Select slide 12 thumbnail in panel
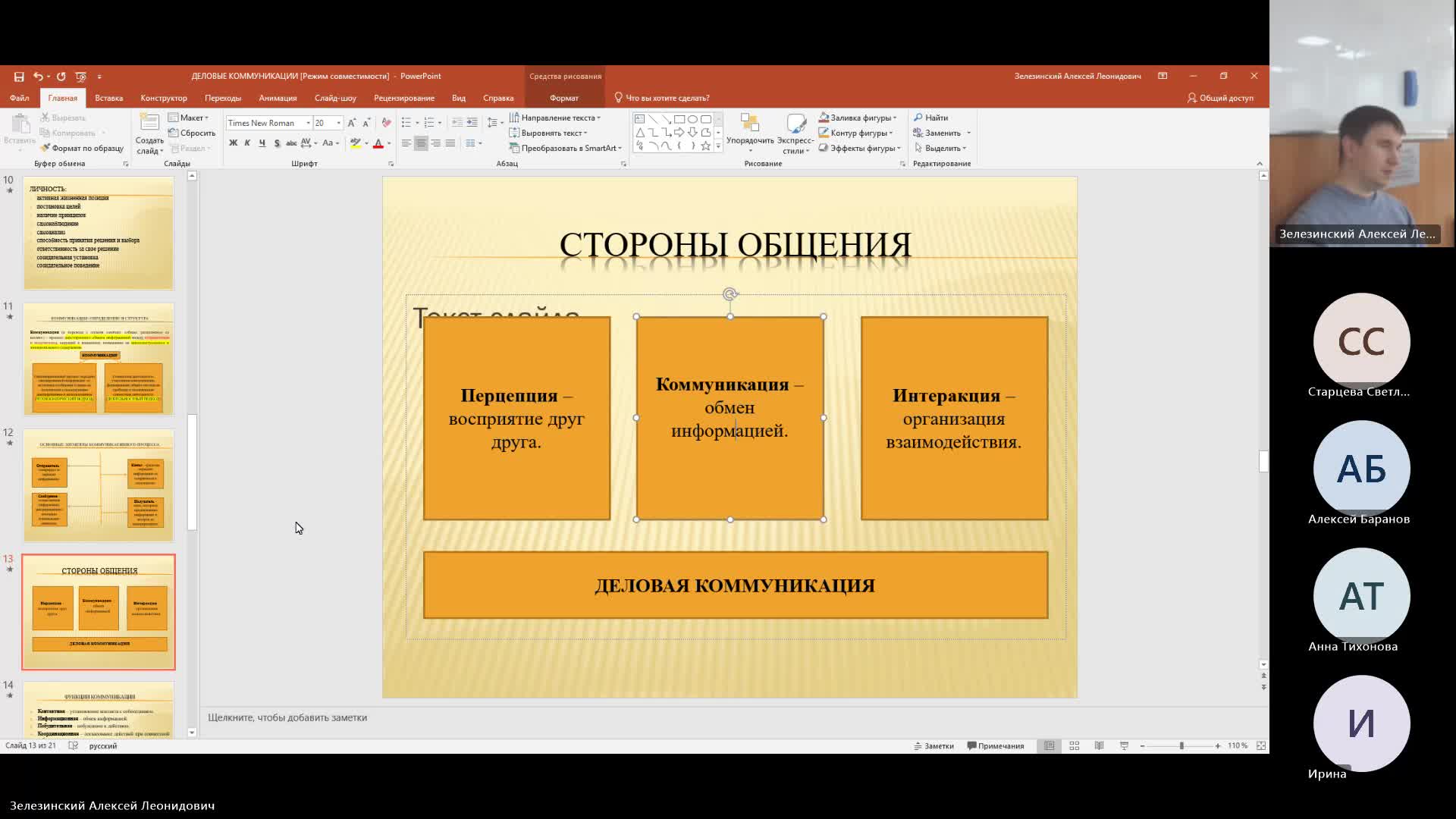Viewport: 1456px width, 819px height. [x=99, y=485]
